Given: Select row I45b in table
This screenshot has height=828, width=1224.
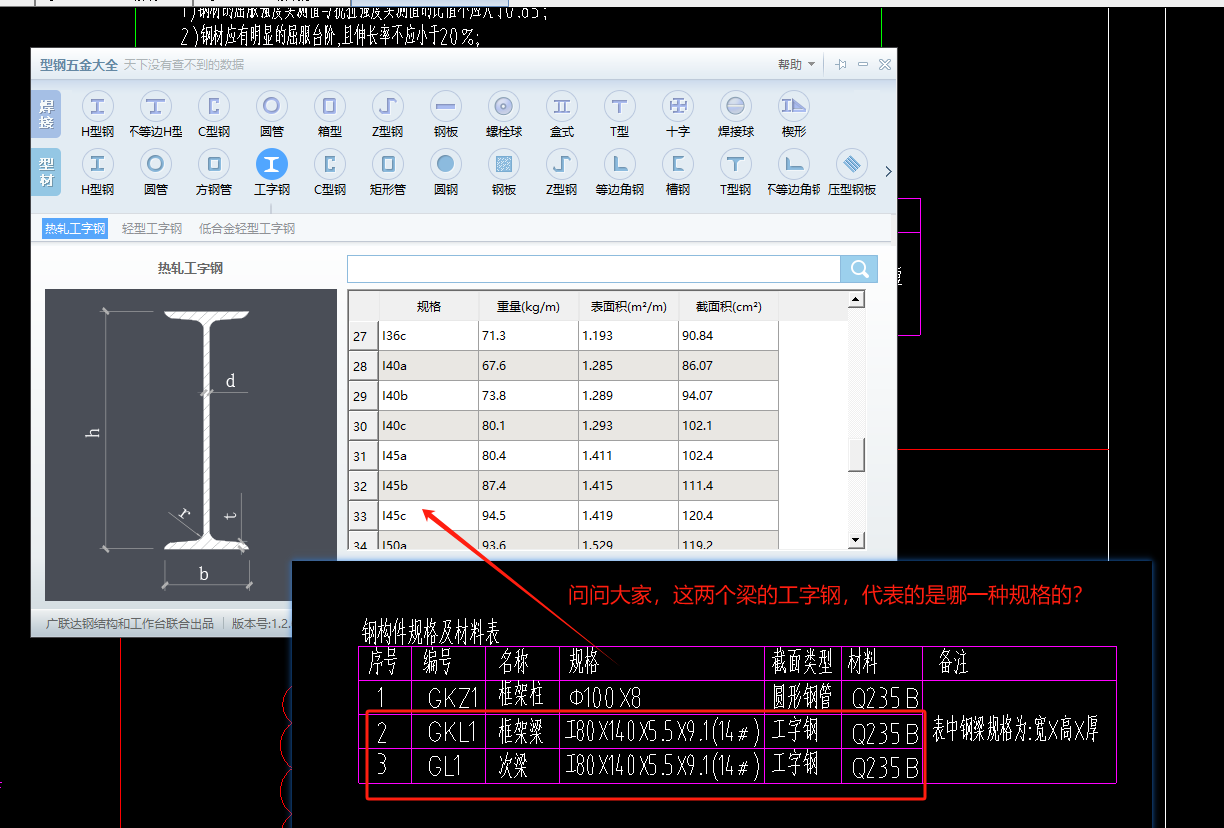Looking at the screenshot, I should coord(563,486).
